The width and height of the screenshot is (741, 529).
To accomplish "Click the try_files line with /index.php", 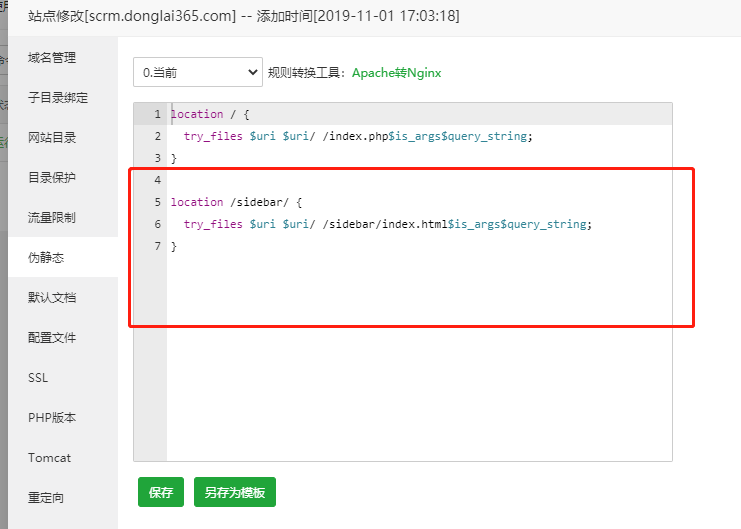I will point(358,136).
